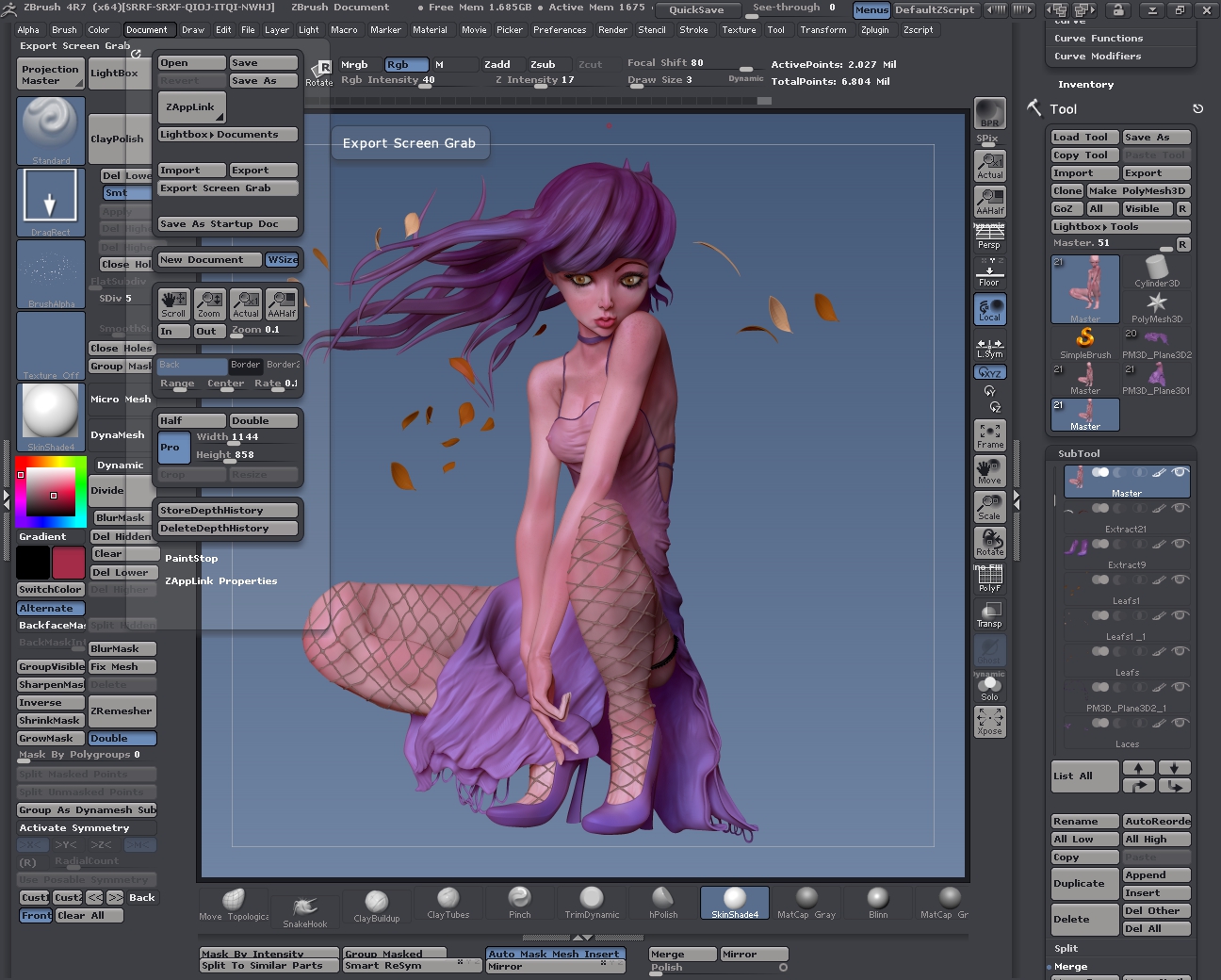
Task: Toggle visibility eye of Extract21 subtool
Action: pyautogui.click(x=1180, y=508)
